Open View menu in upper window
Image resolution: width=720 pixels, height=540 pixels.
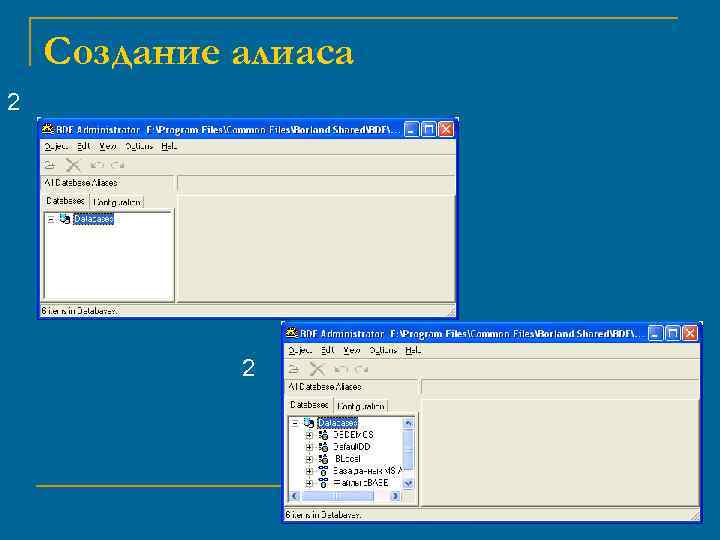tap(108, 146)
